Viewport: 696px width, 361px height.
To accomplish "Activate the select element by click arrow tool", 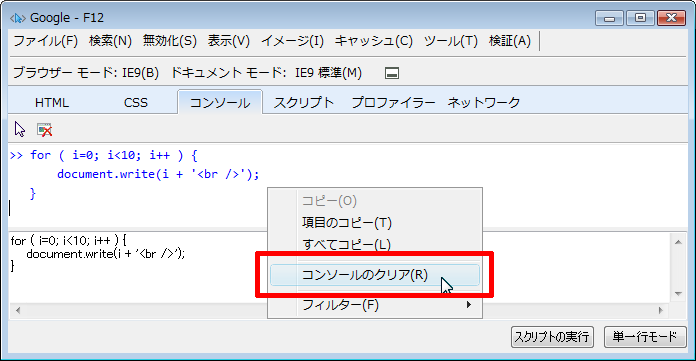I will (20, 129).
